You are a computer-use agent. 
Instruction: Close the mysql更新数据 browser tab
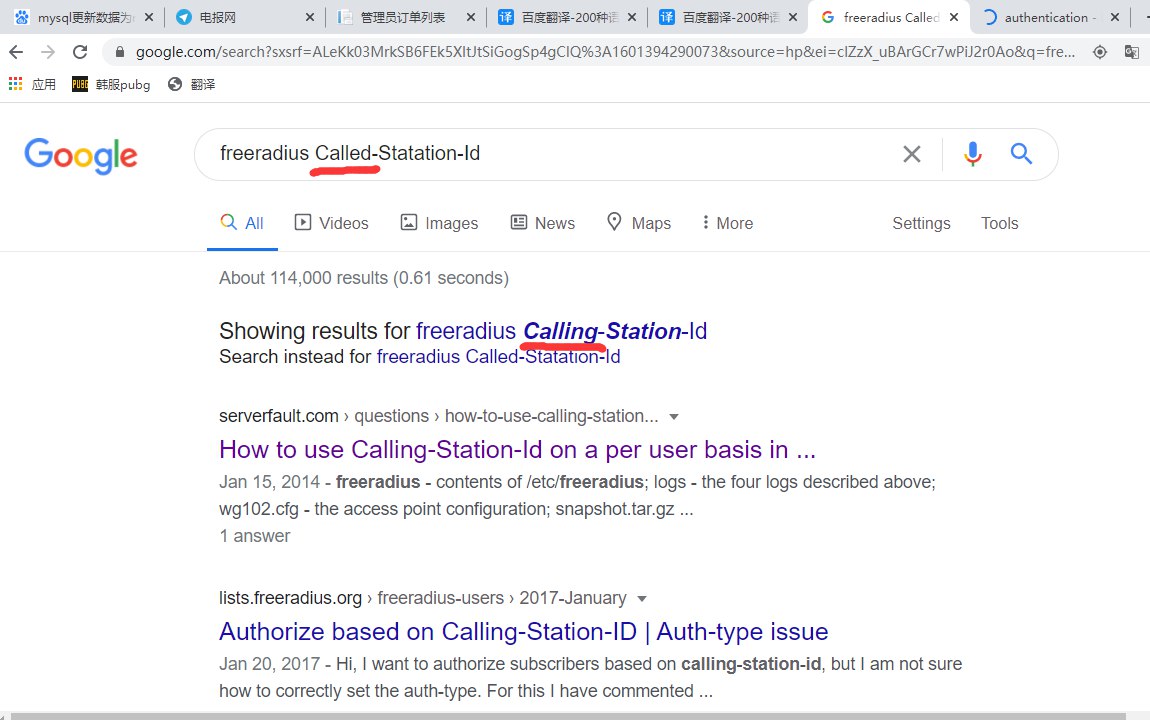[x=149, y=17]
